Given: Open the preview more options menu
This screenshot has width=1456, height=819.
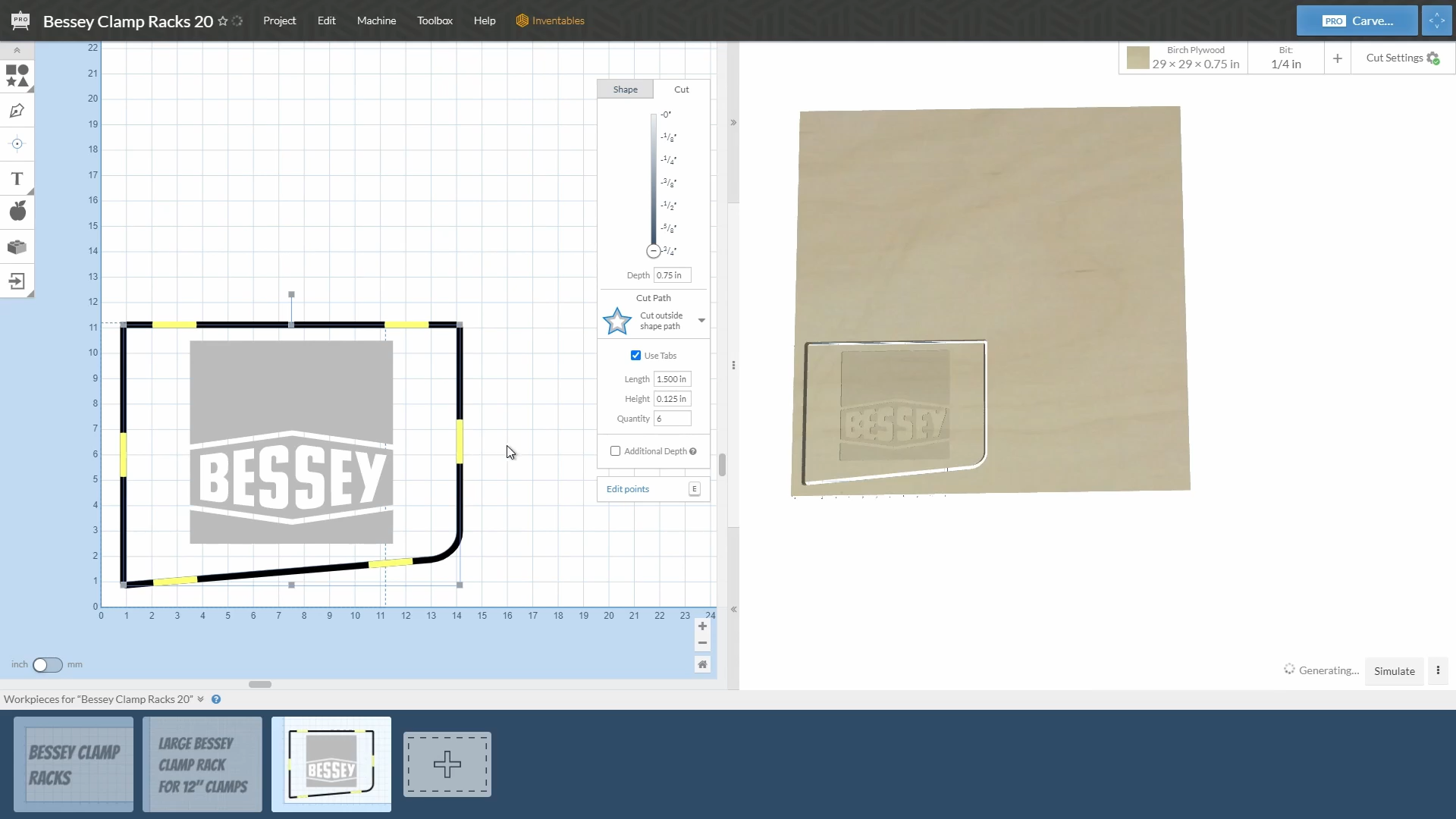Looking at the screenshot, I should coord(1437,670).
